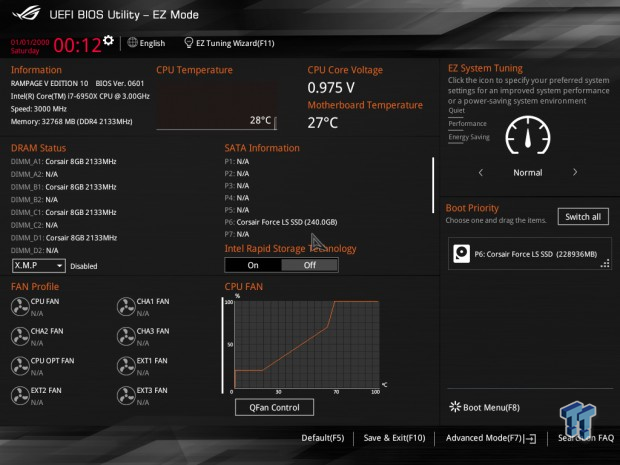Image resolution: width=620 pixels, height=465 pixels.
Task: Click the SATA Information scrollbar
Action: tap(433, 185)
